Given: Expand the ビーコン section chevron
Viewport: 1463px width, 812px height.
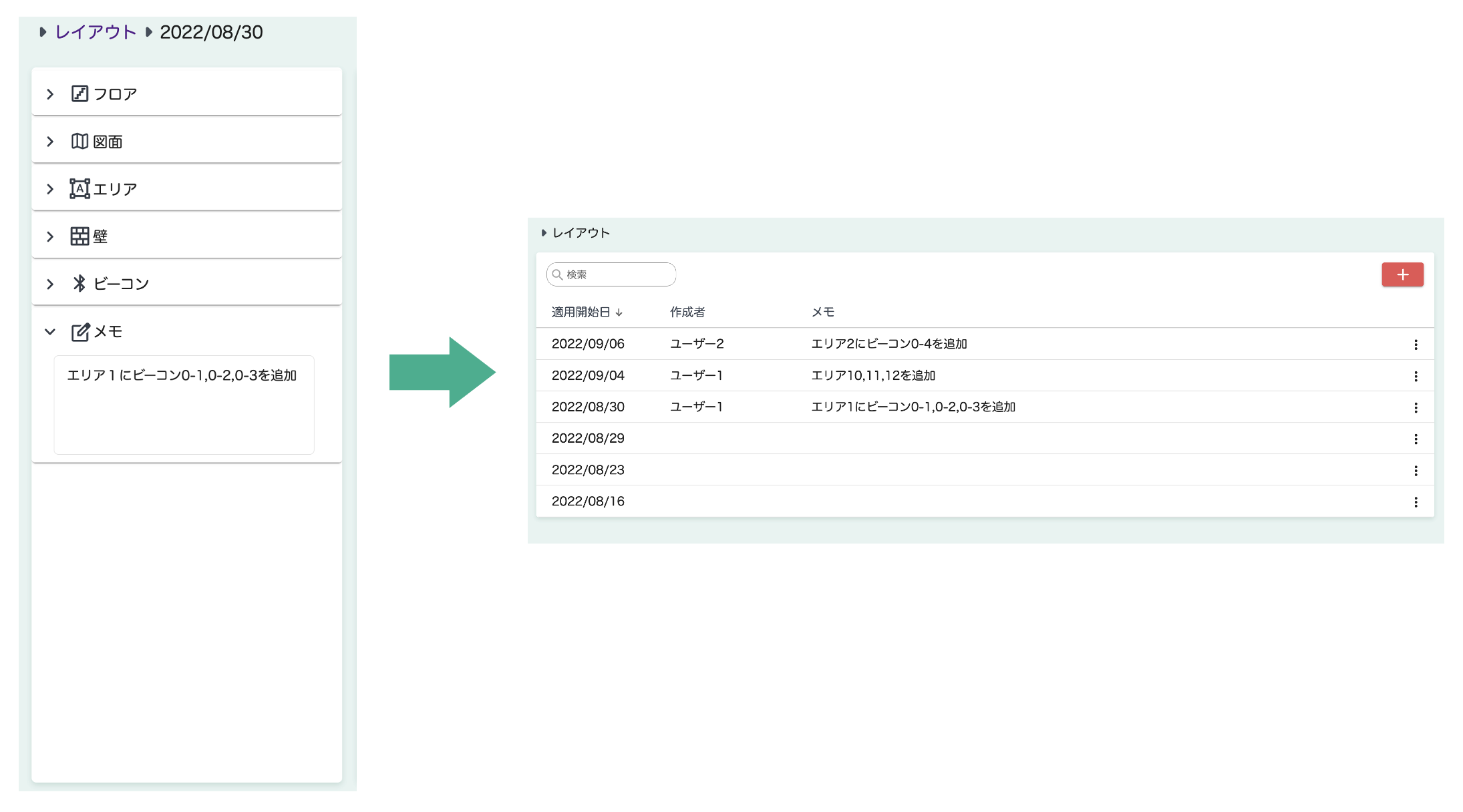Looking at the screenshot, I should 50,284.
